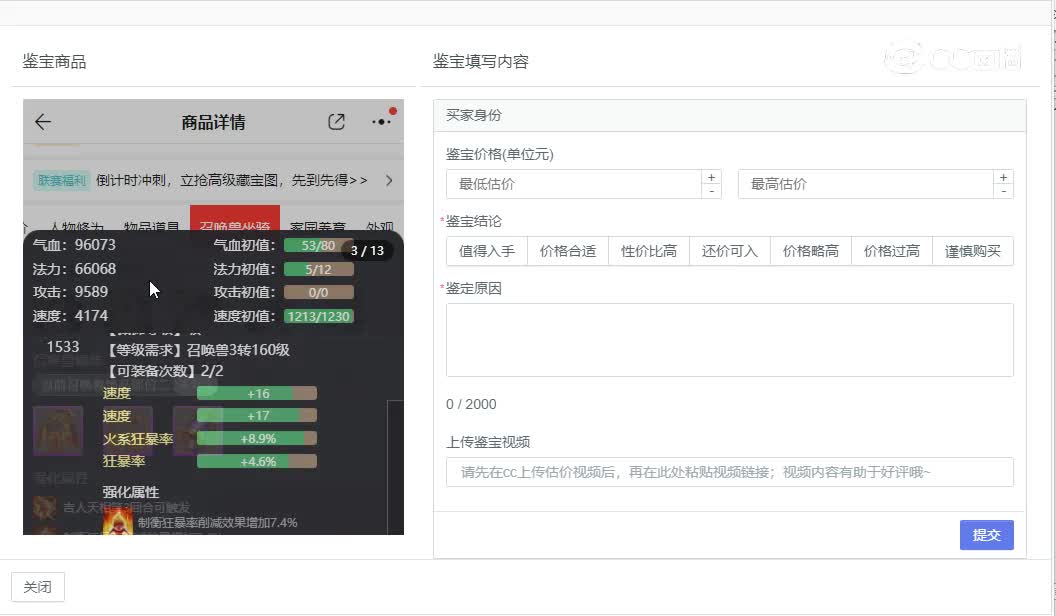Image resolution: width=1056 pixels, height=616 pixels.
Task: Click the 关闭 button at bottom left
Action: [x=37, y=587]
